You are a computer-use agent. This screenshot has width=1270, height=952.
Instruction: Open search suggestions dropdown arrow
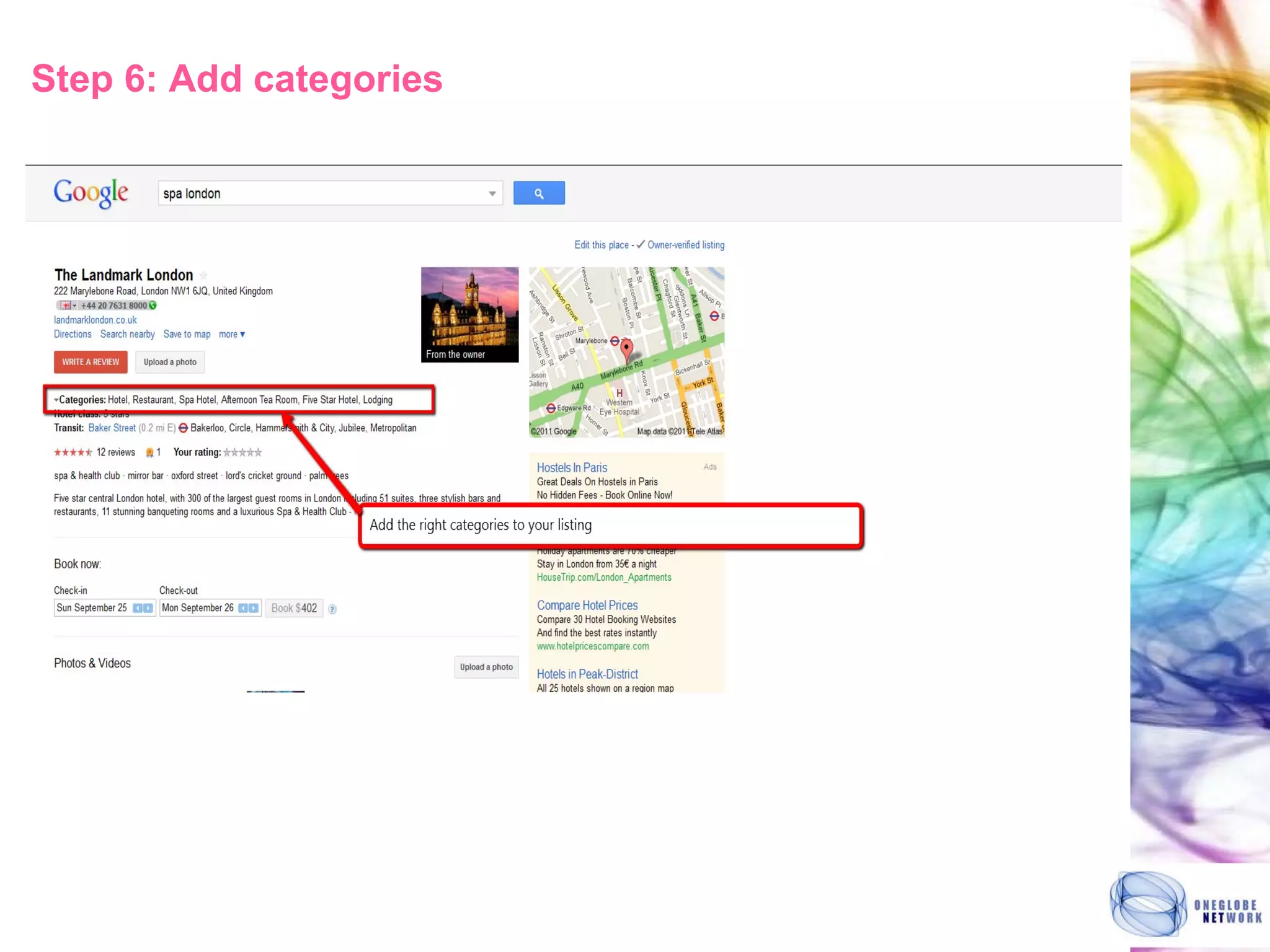coord(492,194)
